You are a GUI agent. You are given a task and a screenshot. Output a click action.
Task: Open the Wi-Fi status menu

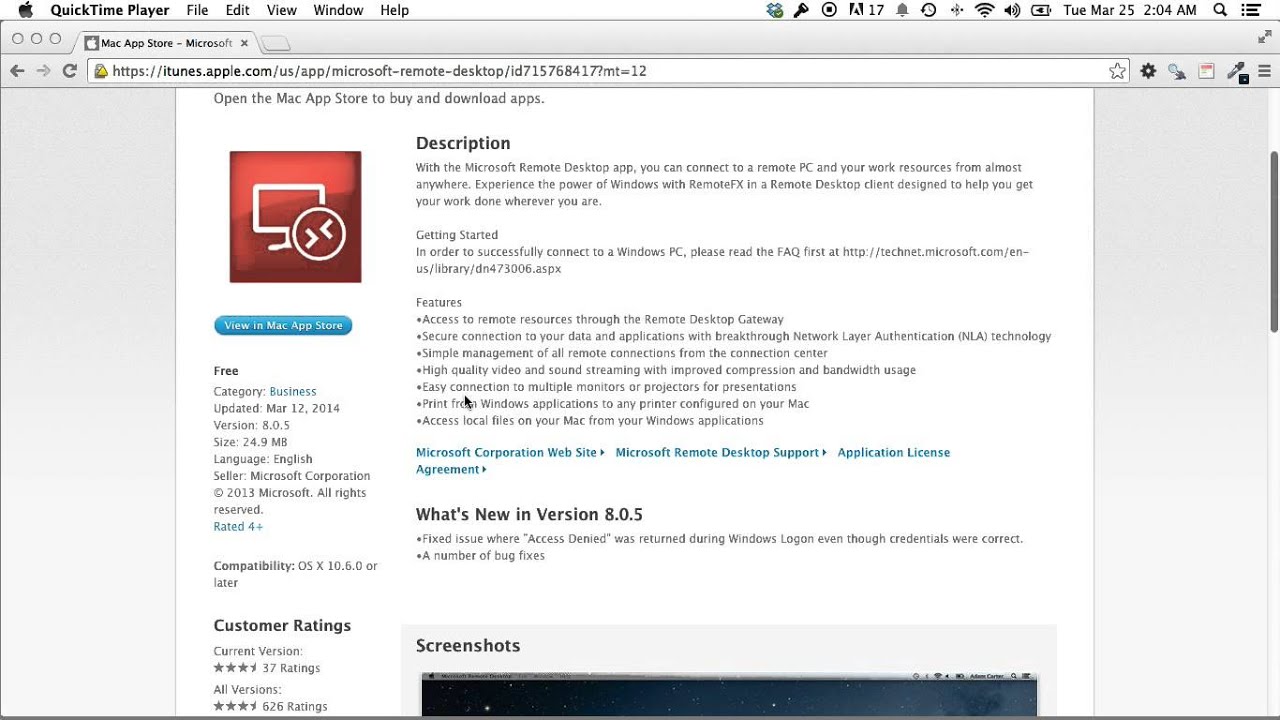click(x=985, y=10)
